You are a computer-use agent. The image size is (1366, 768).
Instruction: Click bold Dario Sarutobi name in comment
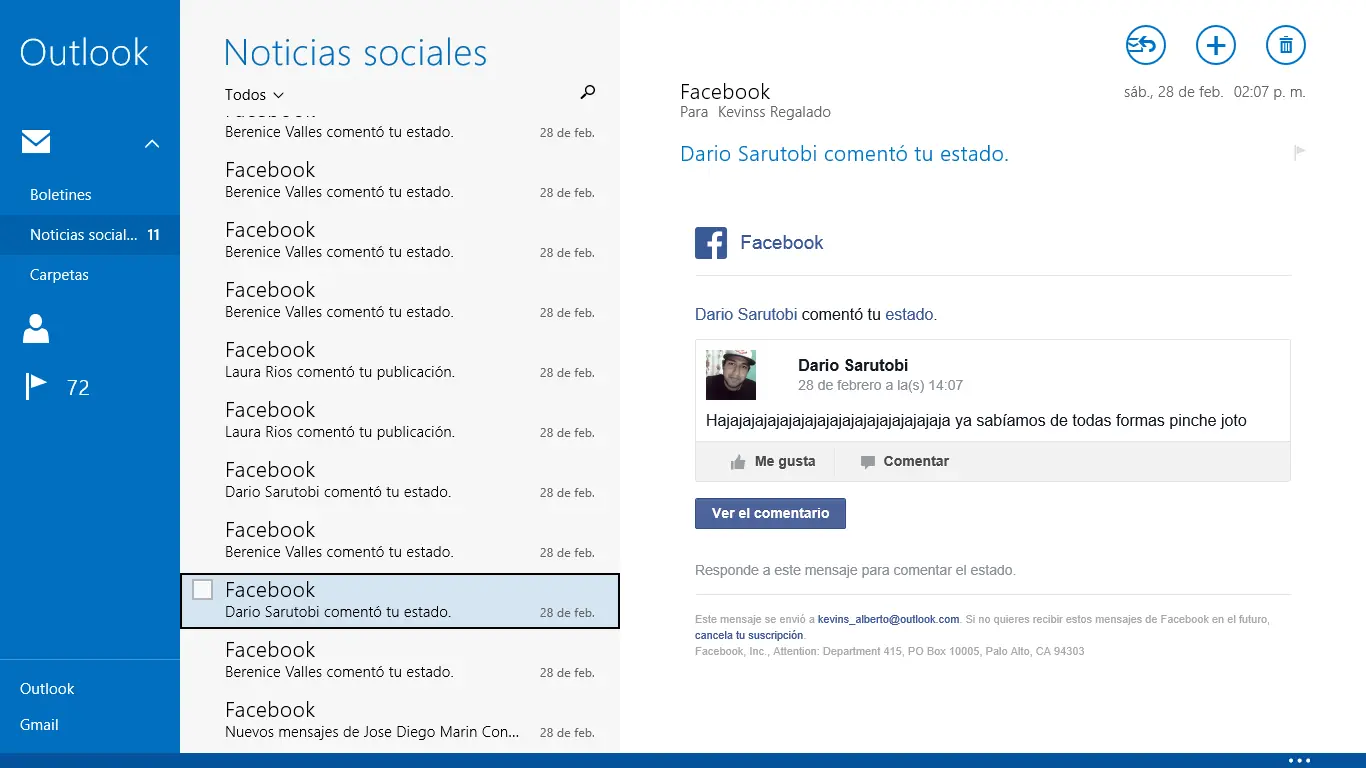pyautogui.click(x=853, y=366)
